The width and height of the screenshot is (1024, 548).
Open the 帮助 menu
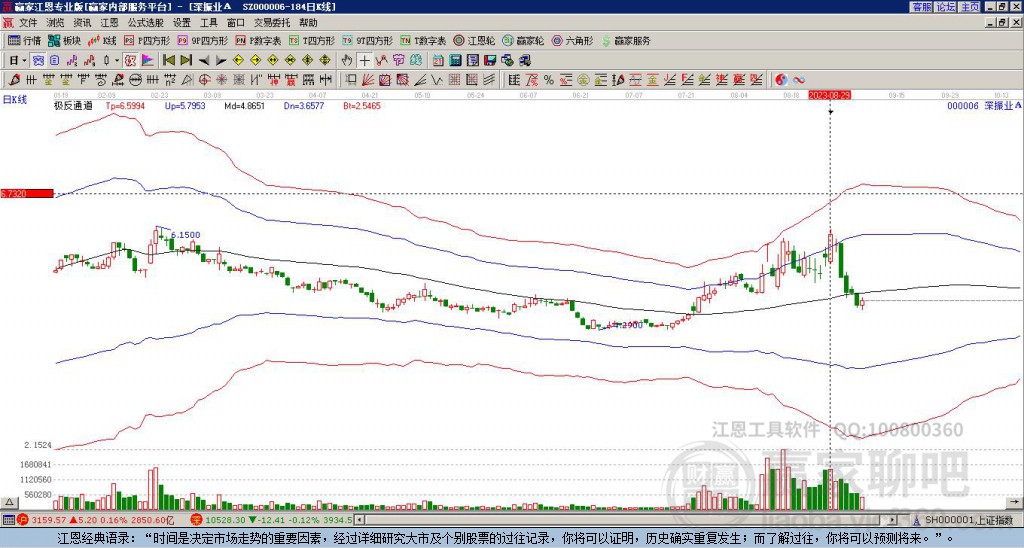(308, 23)
